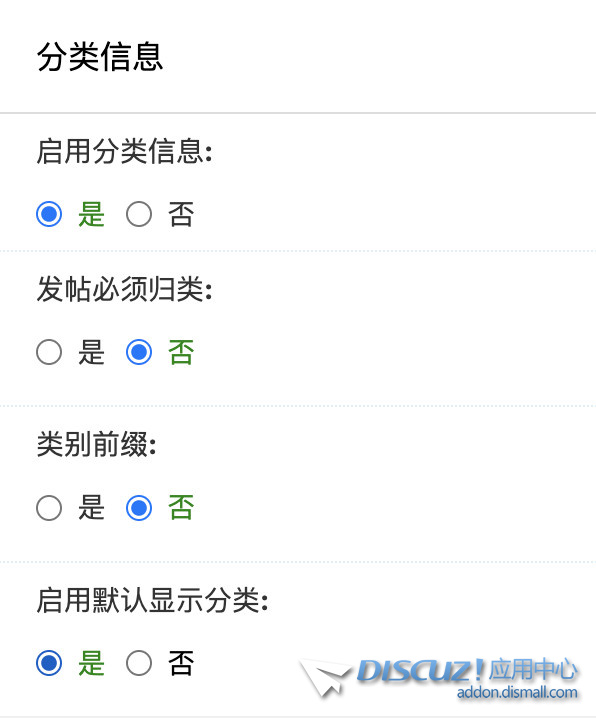Click the DISCUZ! 应用中心 logo text
The width and height of the screenshot is (596, 718).
click(x=467, y=670)
